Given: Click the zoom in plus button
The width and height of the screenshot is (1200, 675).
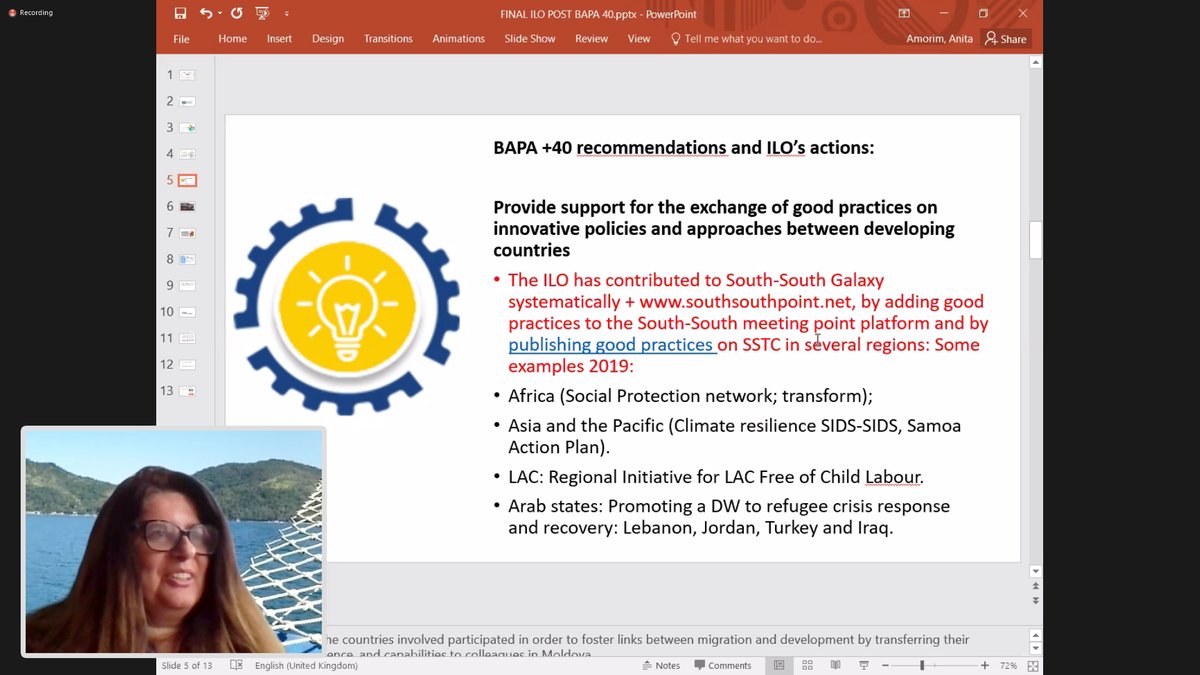Looking at the screenshot, I should [985, 665].
